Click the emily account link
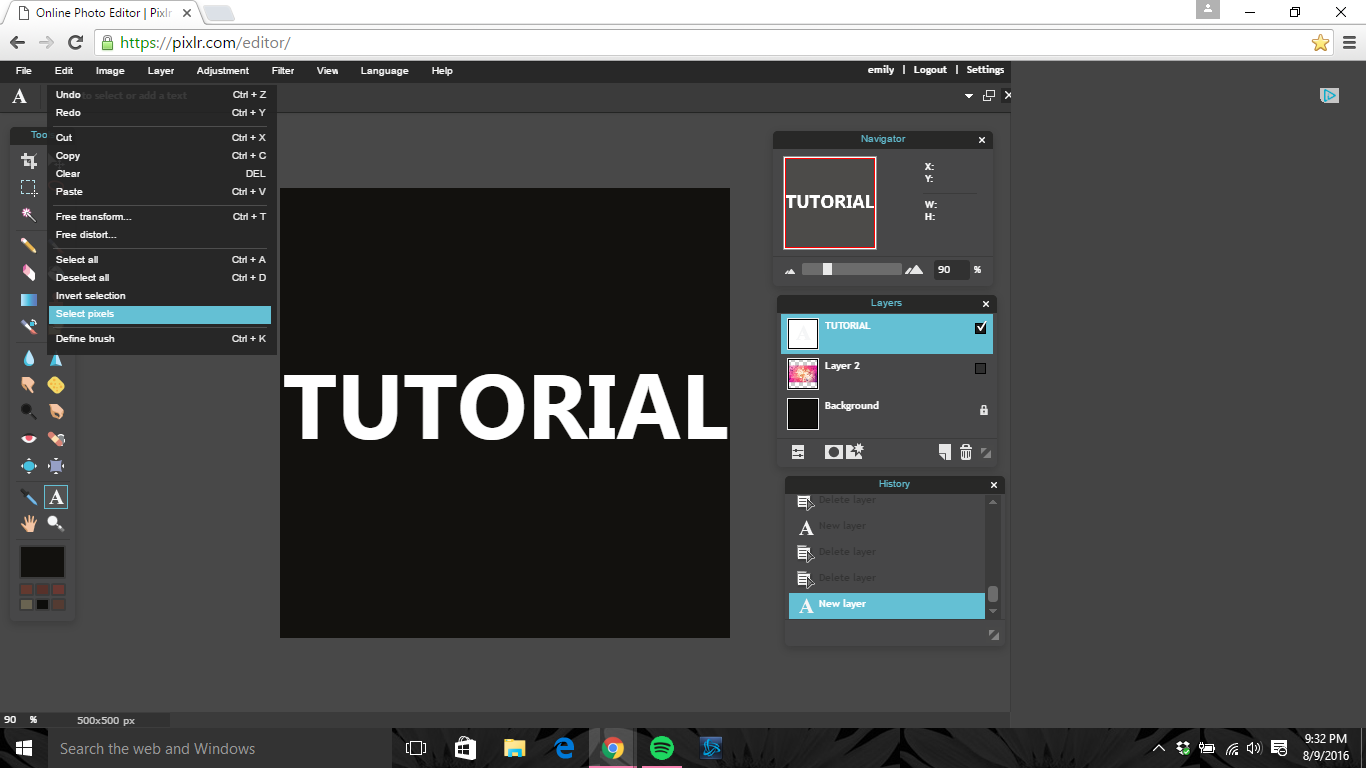1366x768 pixels. [881, 70]
